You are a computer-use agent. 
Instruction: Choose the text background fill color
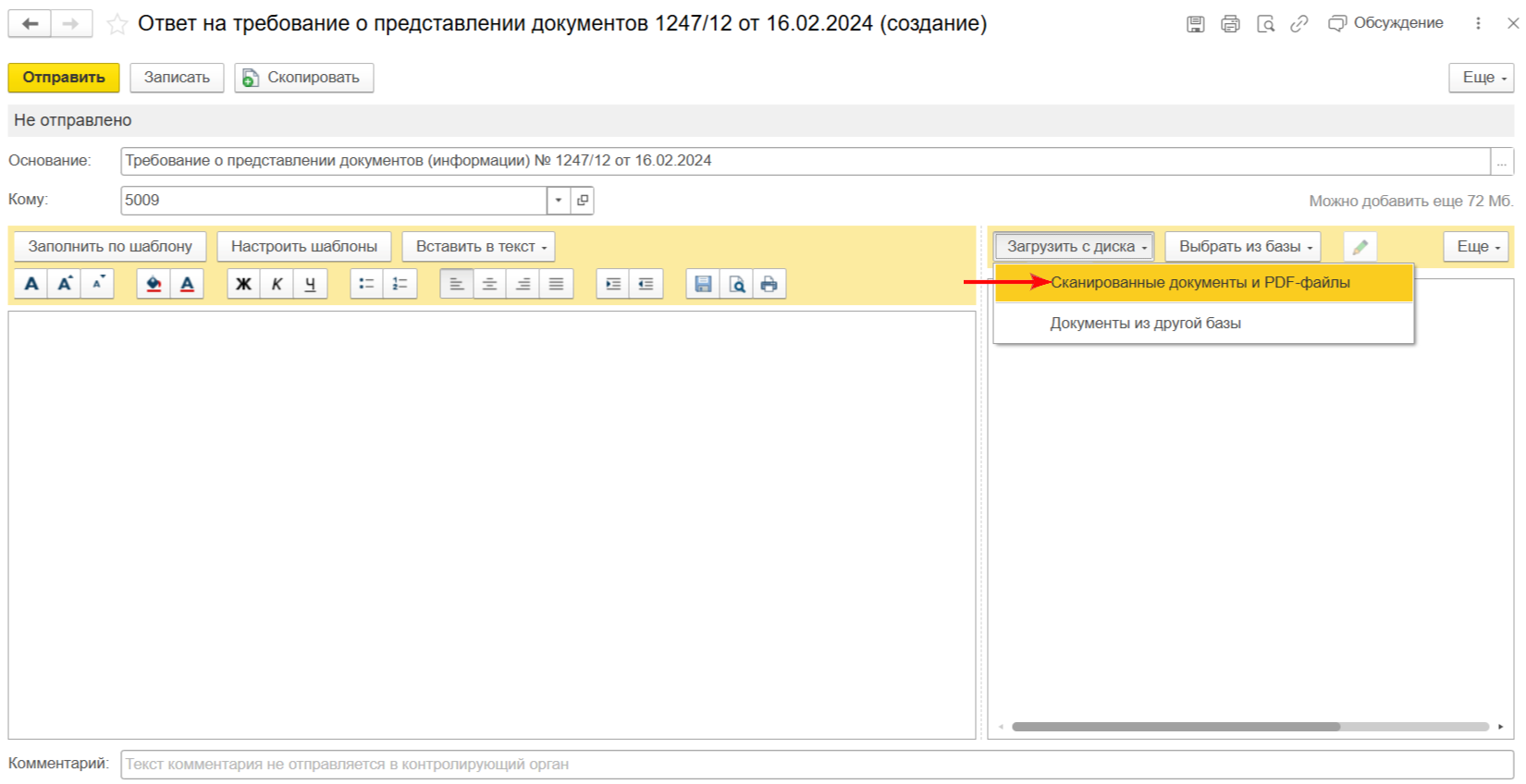[154, 284]
